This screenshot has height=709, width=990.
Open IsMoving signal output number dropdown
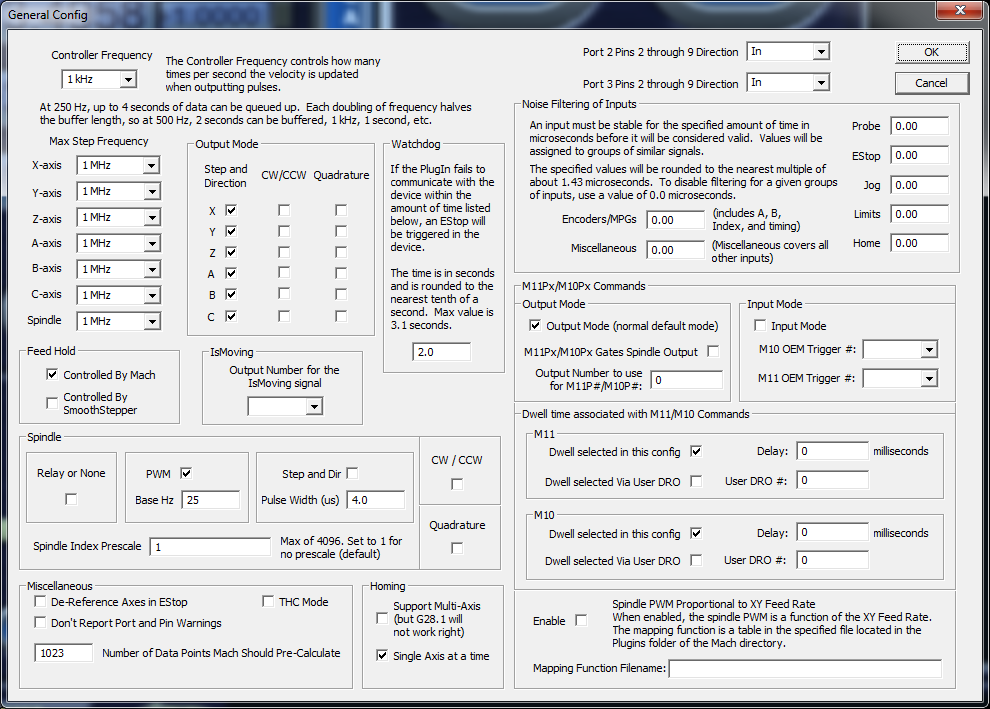(285, 406)
